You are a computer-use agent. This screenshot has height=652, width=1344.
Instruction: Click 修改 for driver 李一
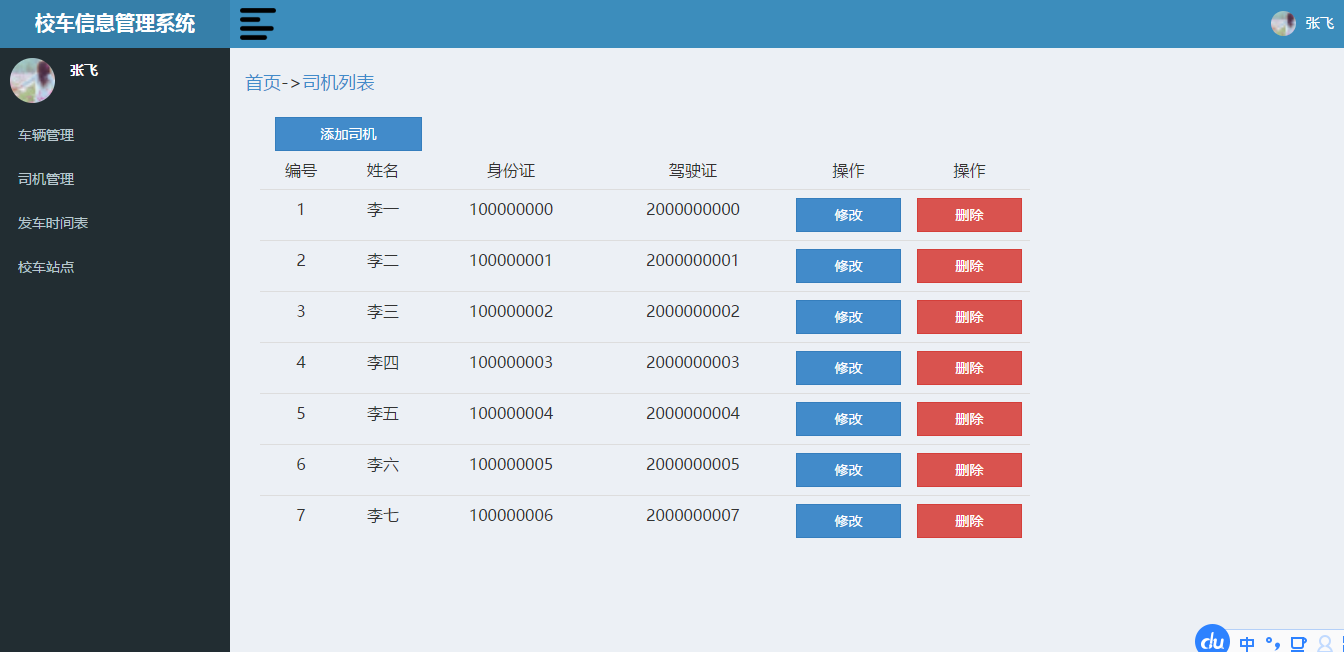pyautogui.click(x=848, y=215)
